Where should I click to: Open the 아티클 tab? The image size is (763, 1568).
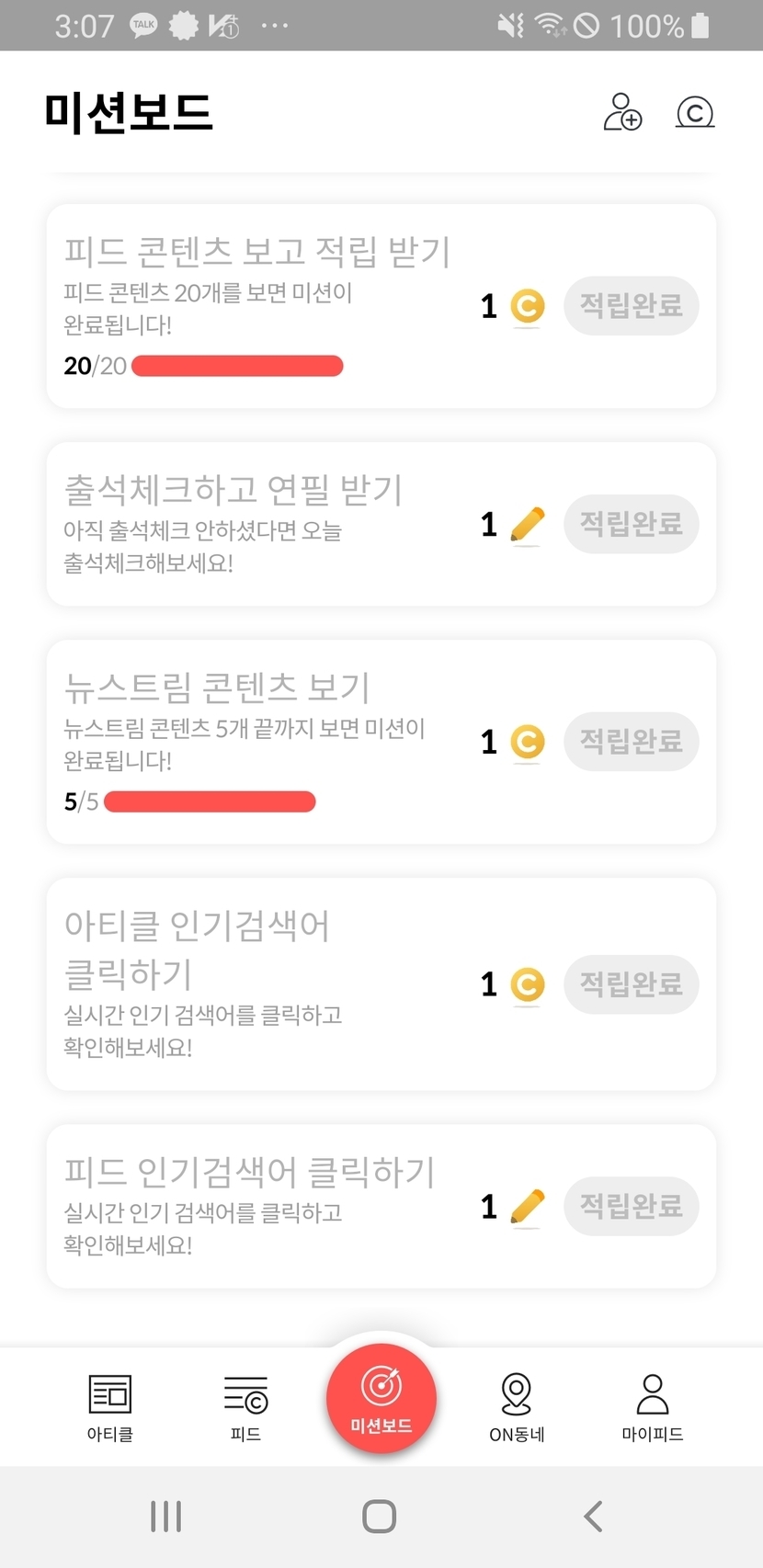pyautogui.click(x=110, y=1406)
